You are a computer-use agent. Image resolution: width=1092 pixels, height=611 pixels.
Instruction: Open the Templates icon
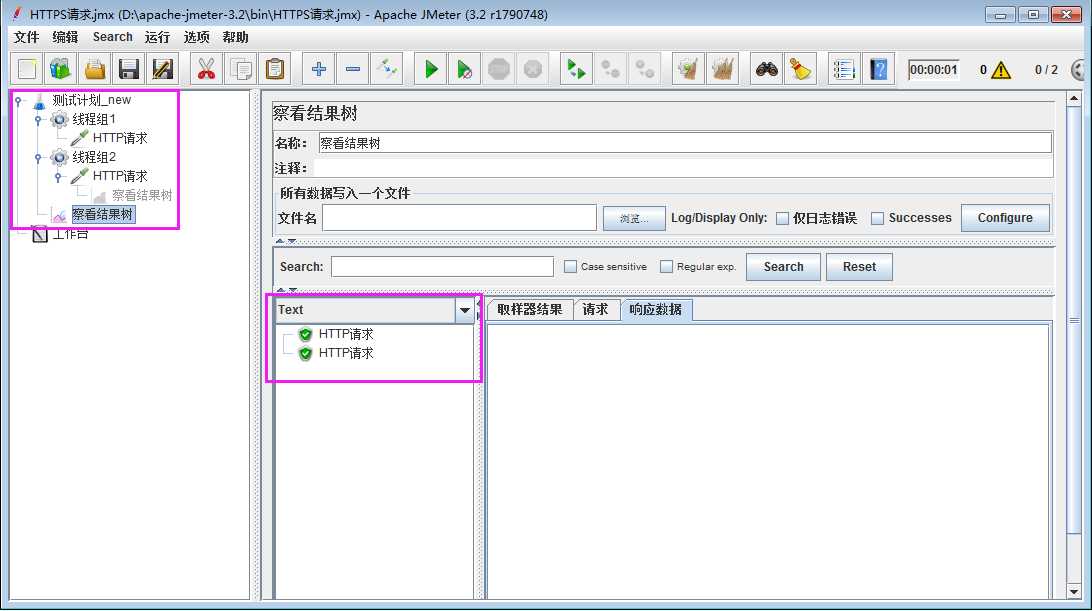coord(61,69)
